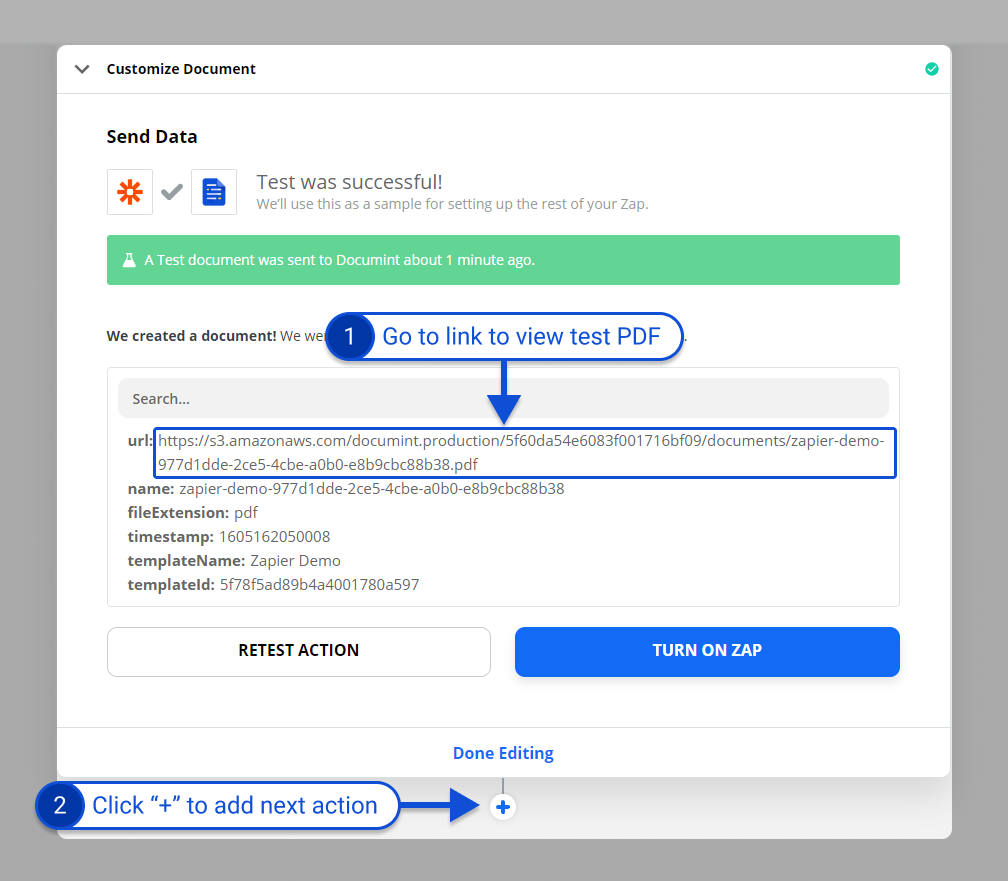Click the flask icon in green banner
This screenshot has width=1008, height=881.
click(129, 260)
